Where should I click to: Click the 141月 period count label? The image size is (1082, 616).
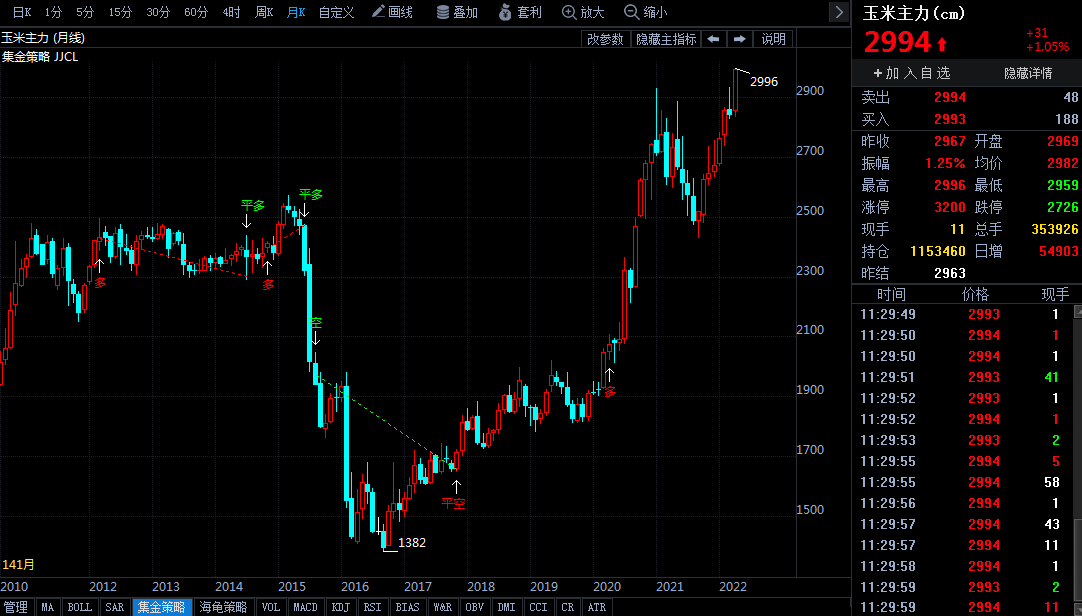(19, 564)
